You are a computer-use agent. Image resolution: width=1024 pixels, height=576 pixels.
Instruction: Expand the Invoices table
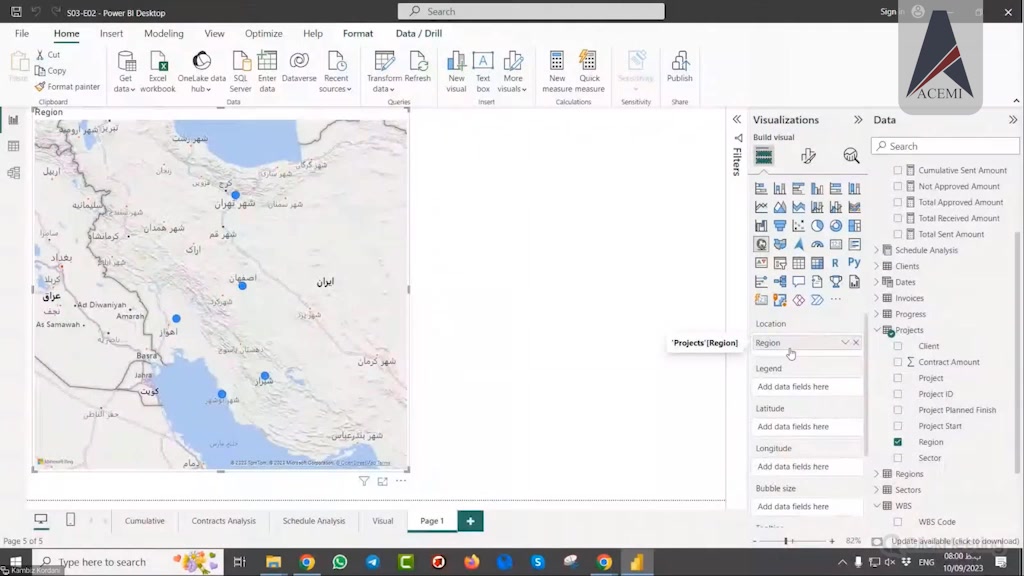877,298
